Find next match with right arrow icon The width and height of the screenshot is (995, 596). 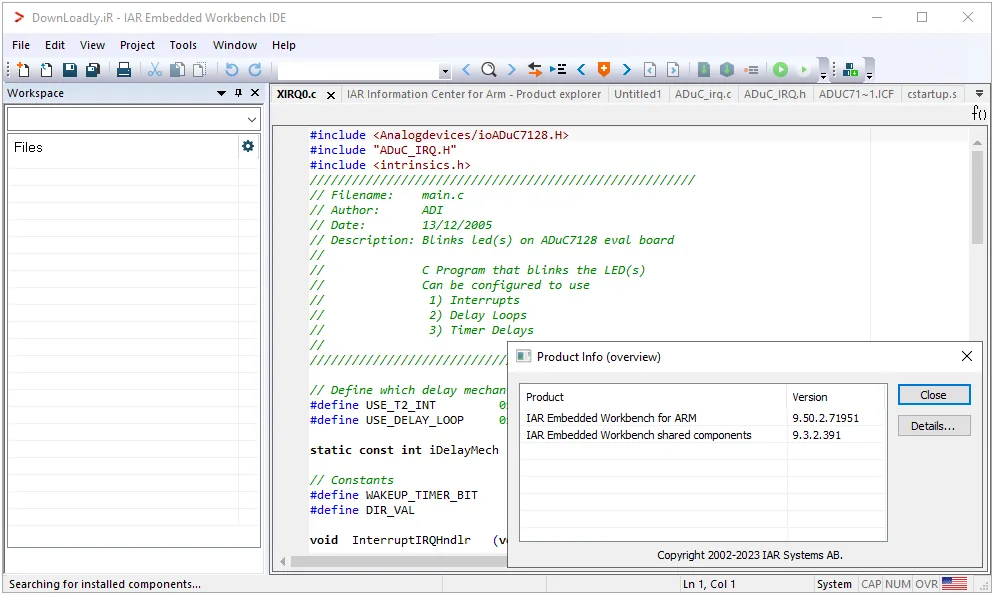point(511,70)
